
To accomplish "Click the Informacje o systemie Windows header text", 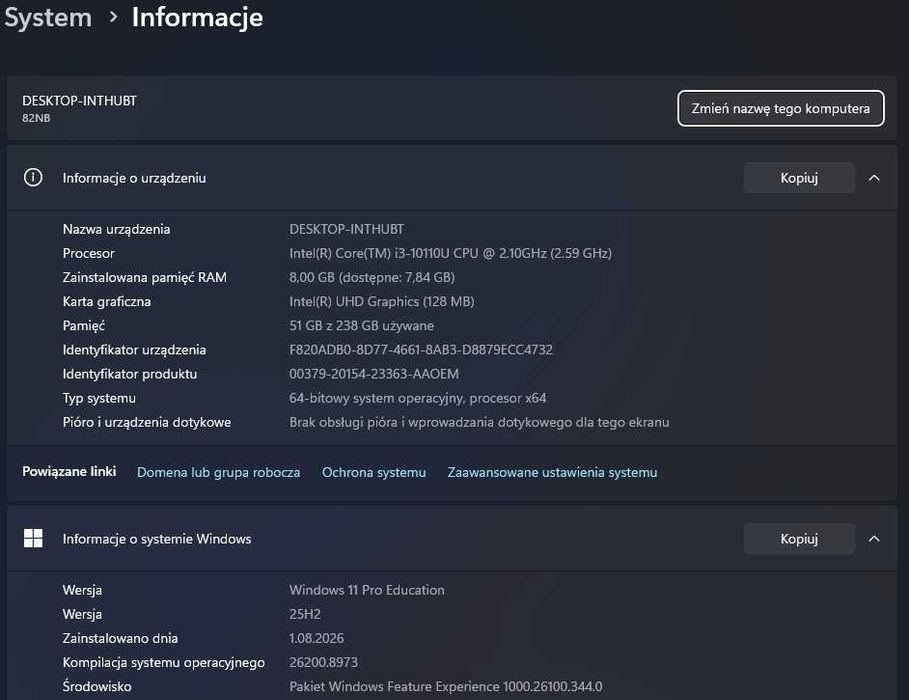I will [x=157, y=539].
